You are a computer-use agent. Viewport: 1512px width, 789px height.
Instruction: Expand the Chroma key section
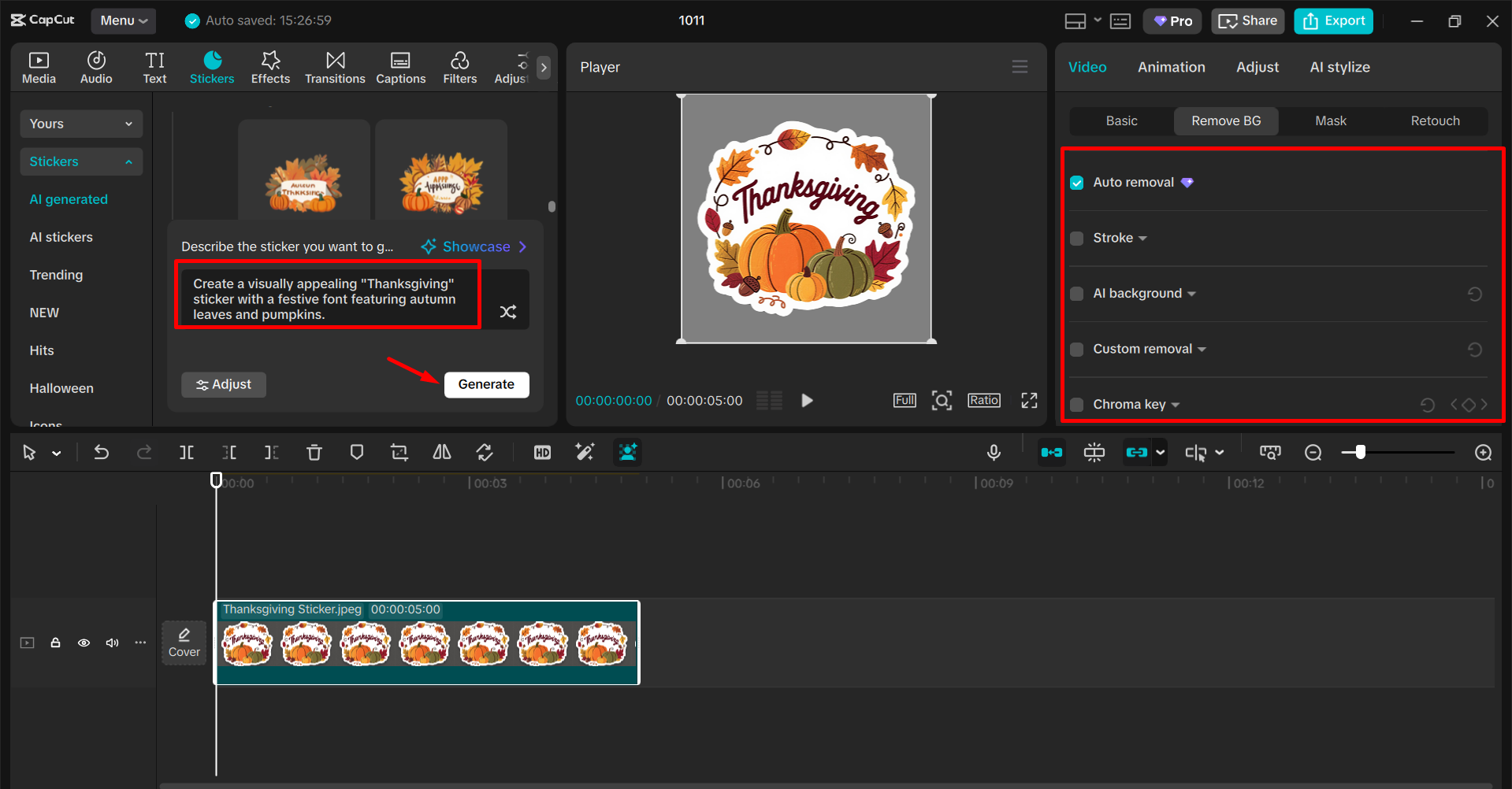(x=1176, y=404)
